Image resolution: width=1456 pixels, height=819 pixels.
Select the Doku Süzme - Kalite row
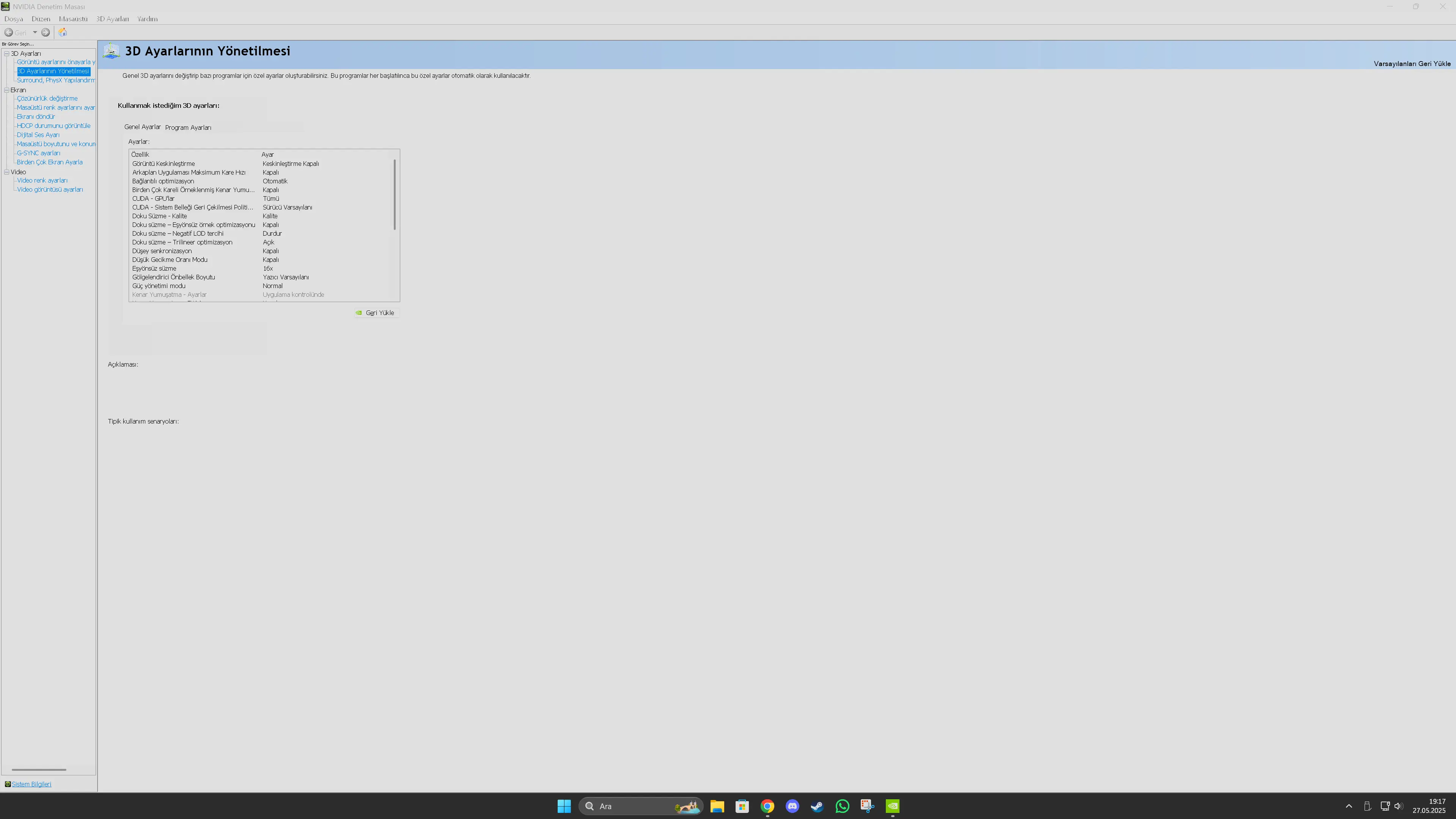260,216
